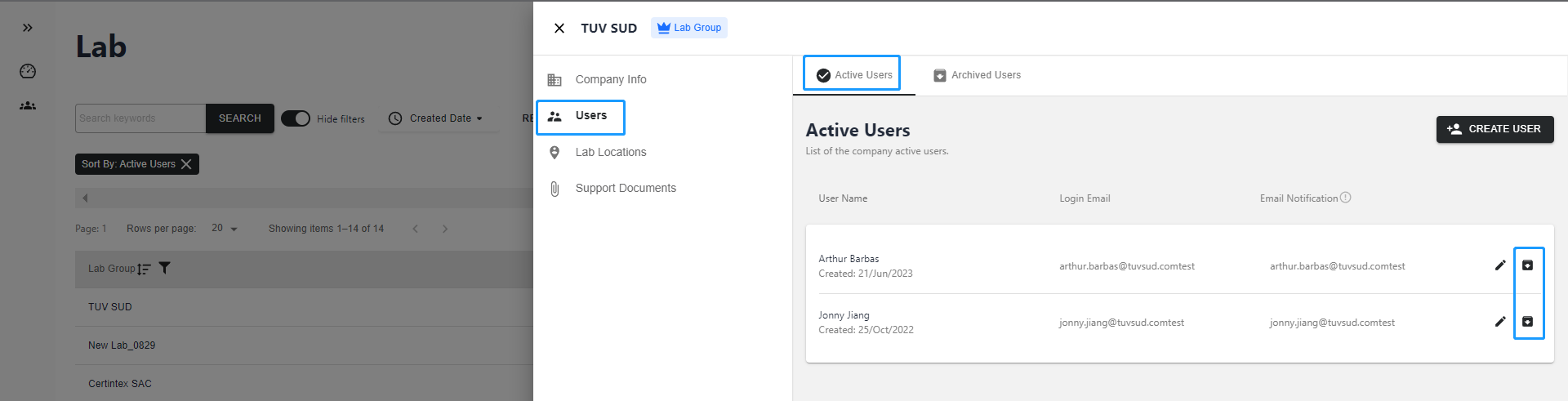Sort the Lab Group column
This screenshot has width=1568, height=401.
click(145, 269)
